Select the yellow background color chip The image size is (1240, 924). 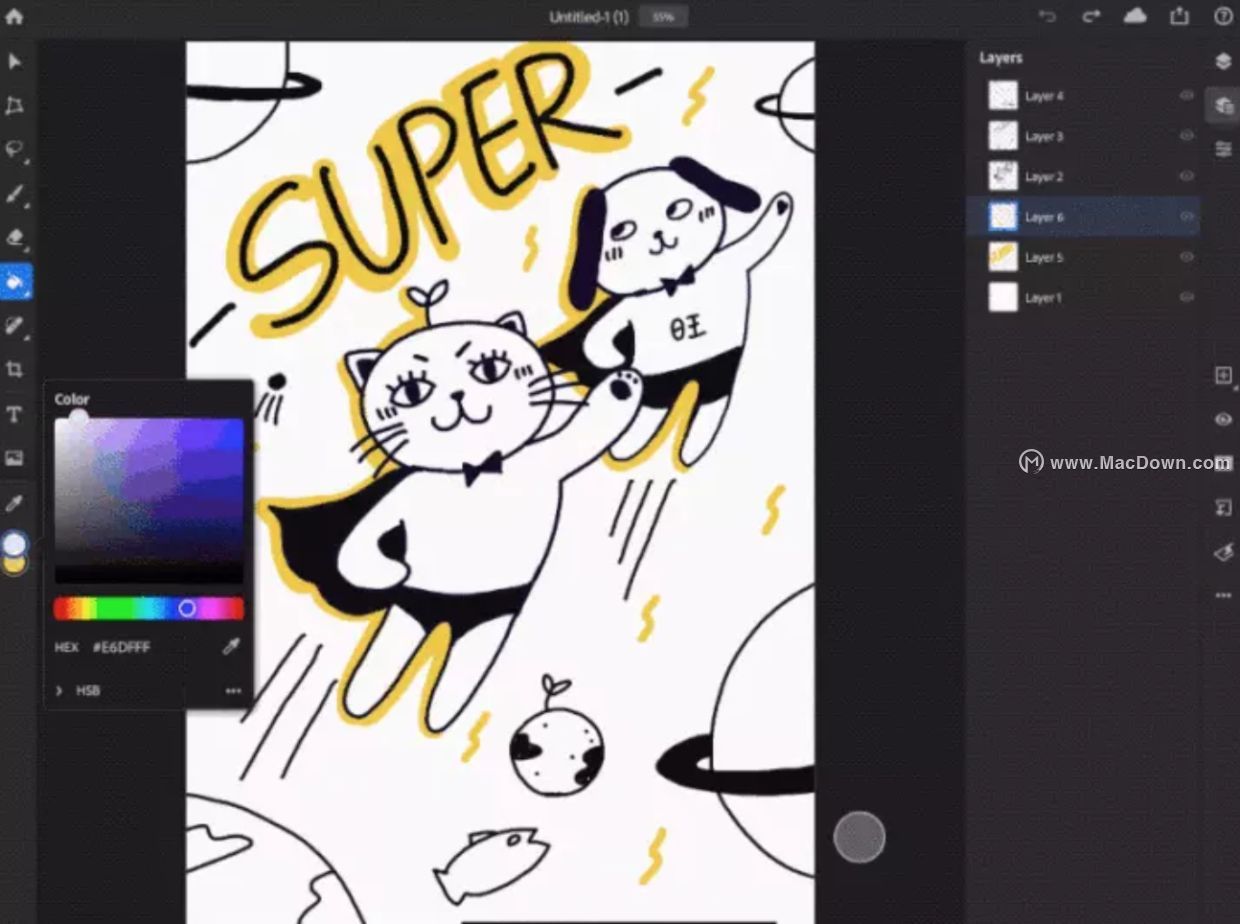pos(15,566)
